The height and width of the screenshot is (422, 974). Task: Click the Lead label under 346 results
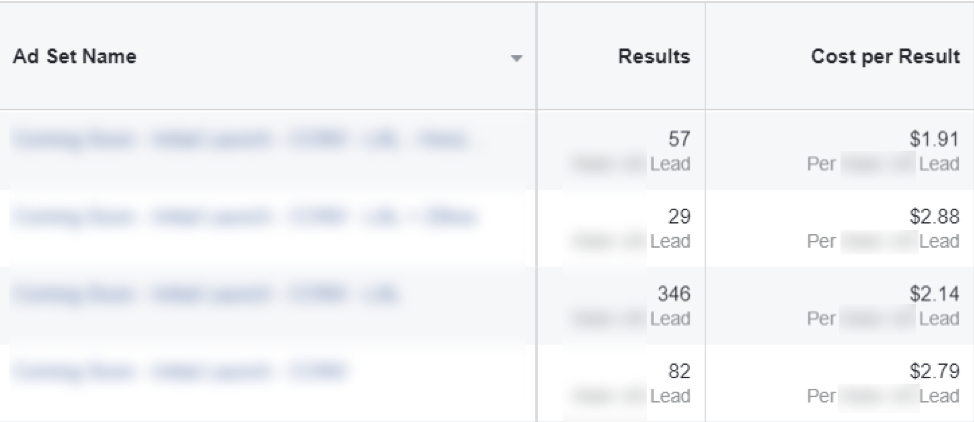tap(670, 318)
